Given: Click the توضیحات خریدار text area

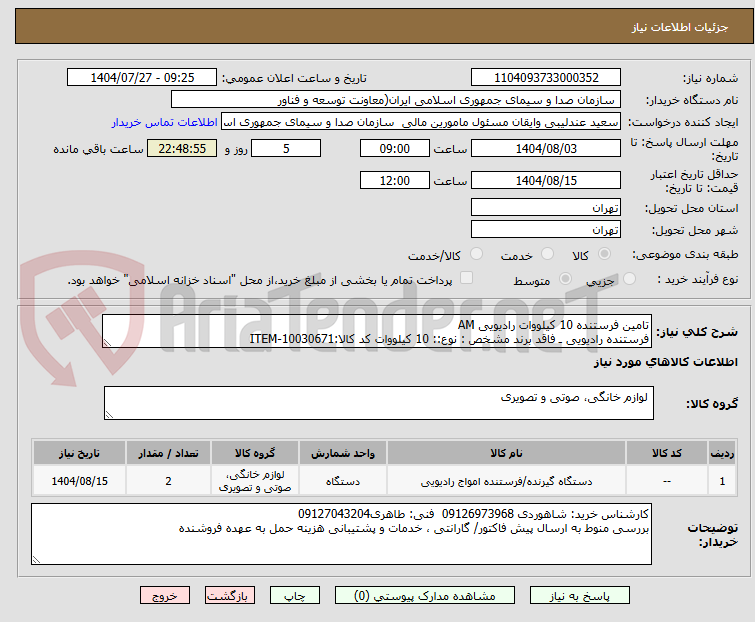Looking at the screenshot, I should [x=341, y=534].
